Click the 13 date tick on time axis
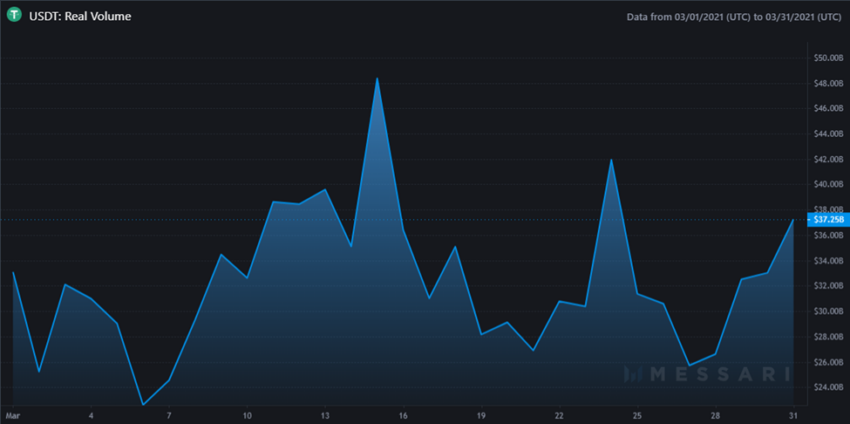Screen dimensions: 850x424 (x=325, y=415)
